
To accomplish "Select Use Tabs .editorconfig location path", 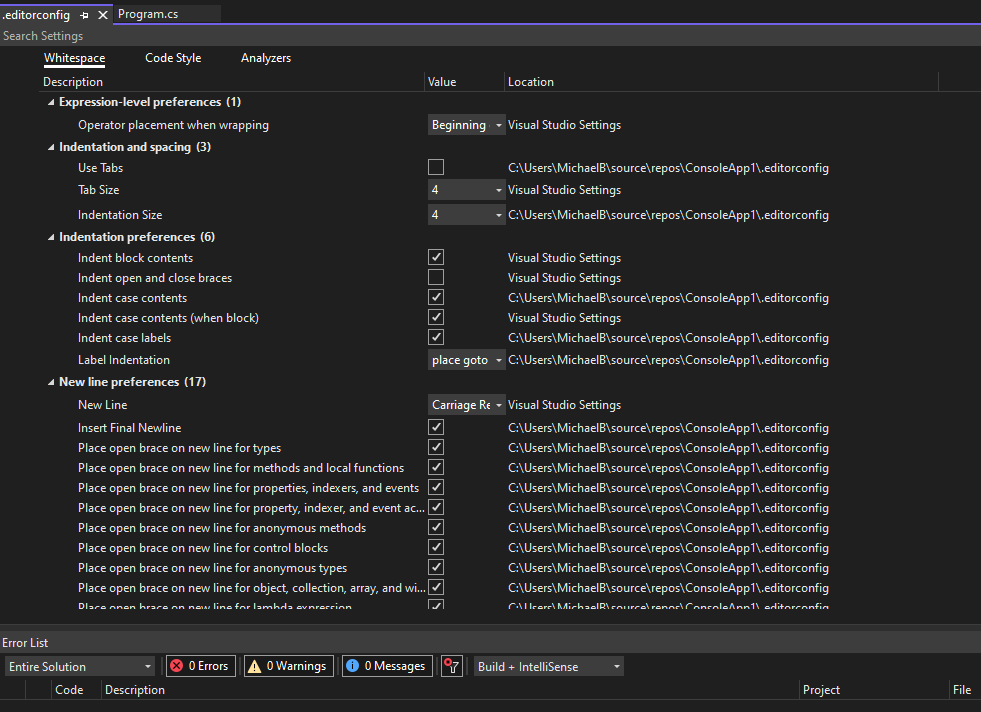I will (x=668, y=168).
